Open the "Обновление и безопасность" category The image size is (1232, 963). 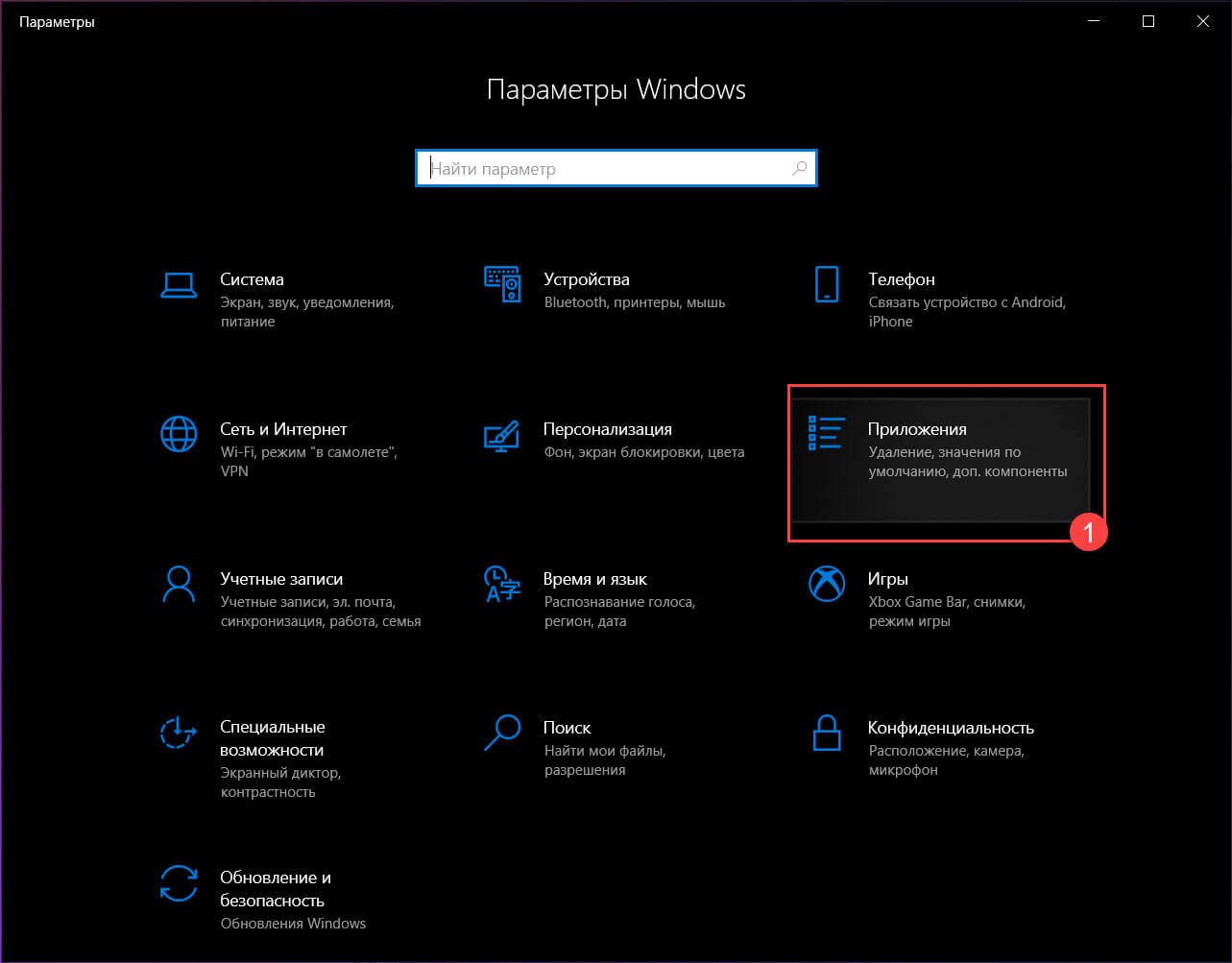click(x=276, y=889)
